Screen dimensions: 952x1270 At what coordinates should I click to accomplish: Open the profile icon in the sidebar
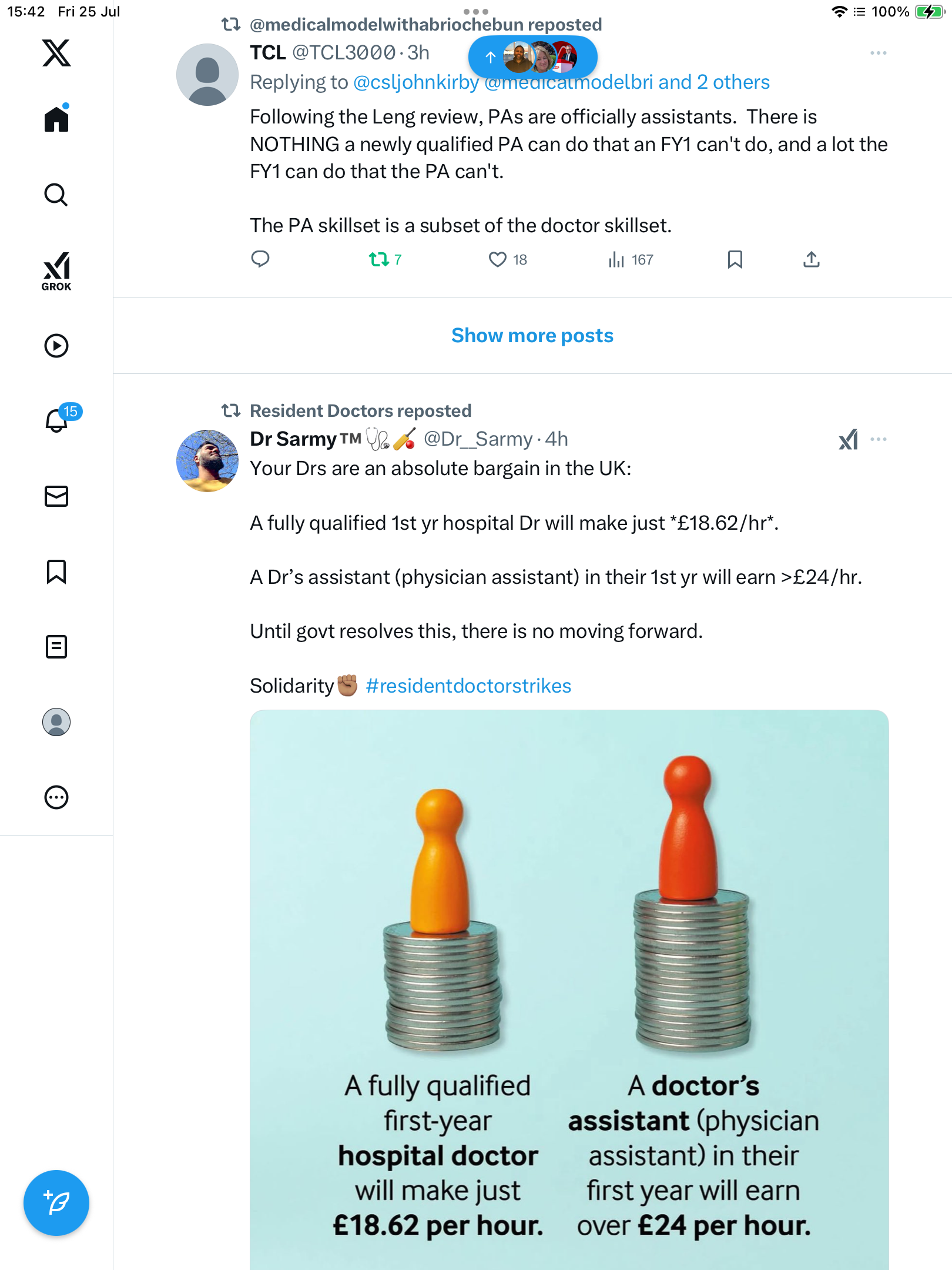(x=56, y=722)
